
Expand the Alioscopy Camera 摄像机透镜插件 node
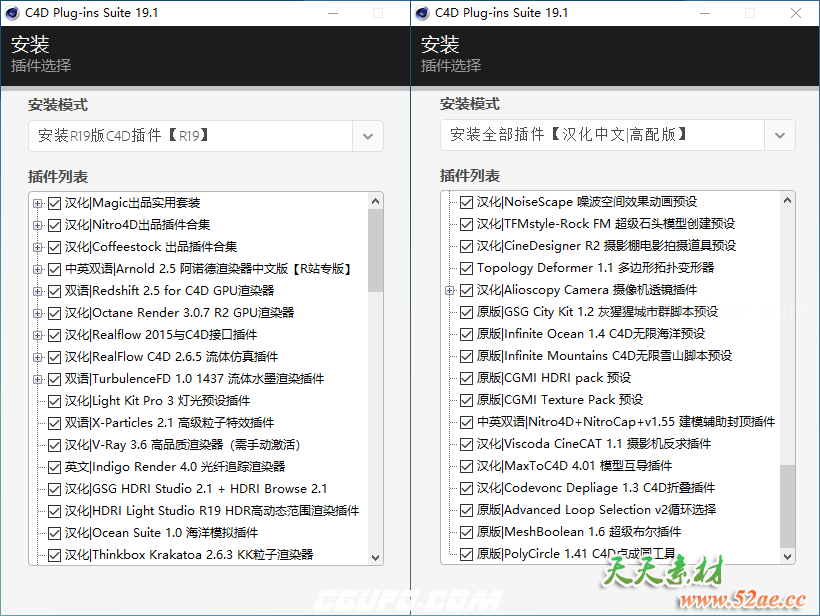click(x=450, y=290)
